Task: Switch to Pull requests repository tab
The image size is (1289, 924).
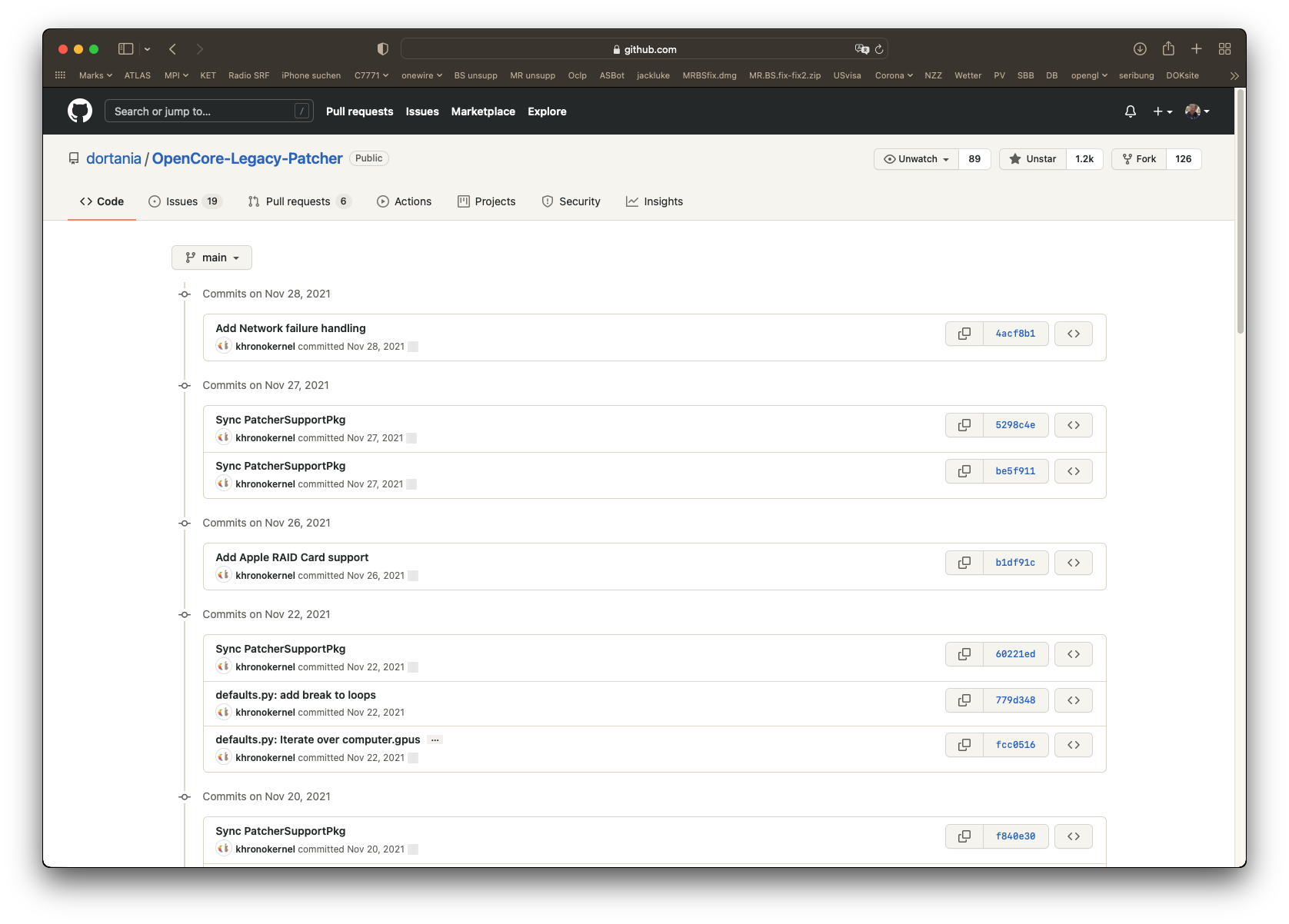Action: click(300, 201)
